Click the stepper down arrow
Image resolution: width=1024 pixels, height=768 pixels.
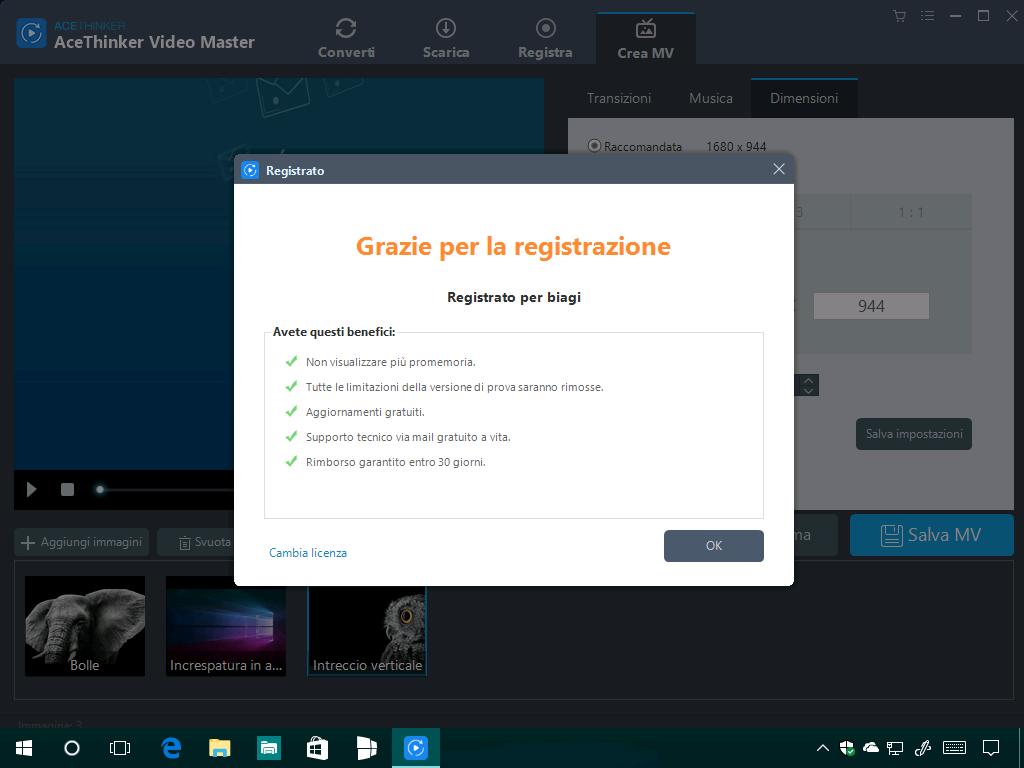coord(808,391)
